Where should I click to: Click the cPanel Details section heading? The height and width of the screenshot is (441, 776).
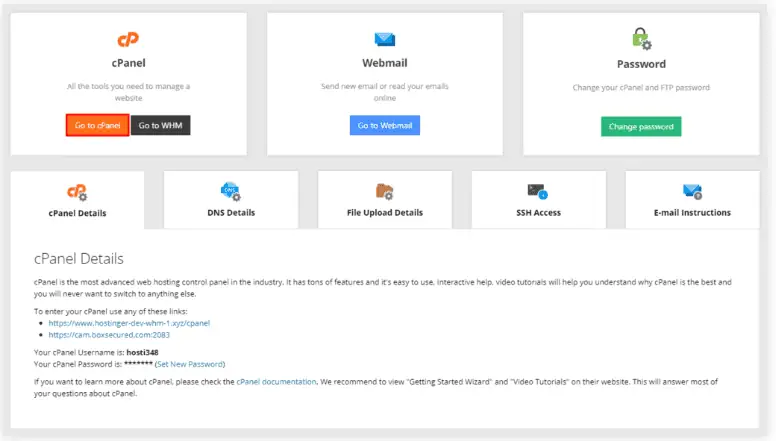pos(79,258)
